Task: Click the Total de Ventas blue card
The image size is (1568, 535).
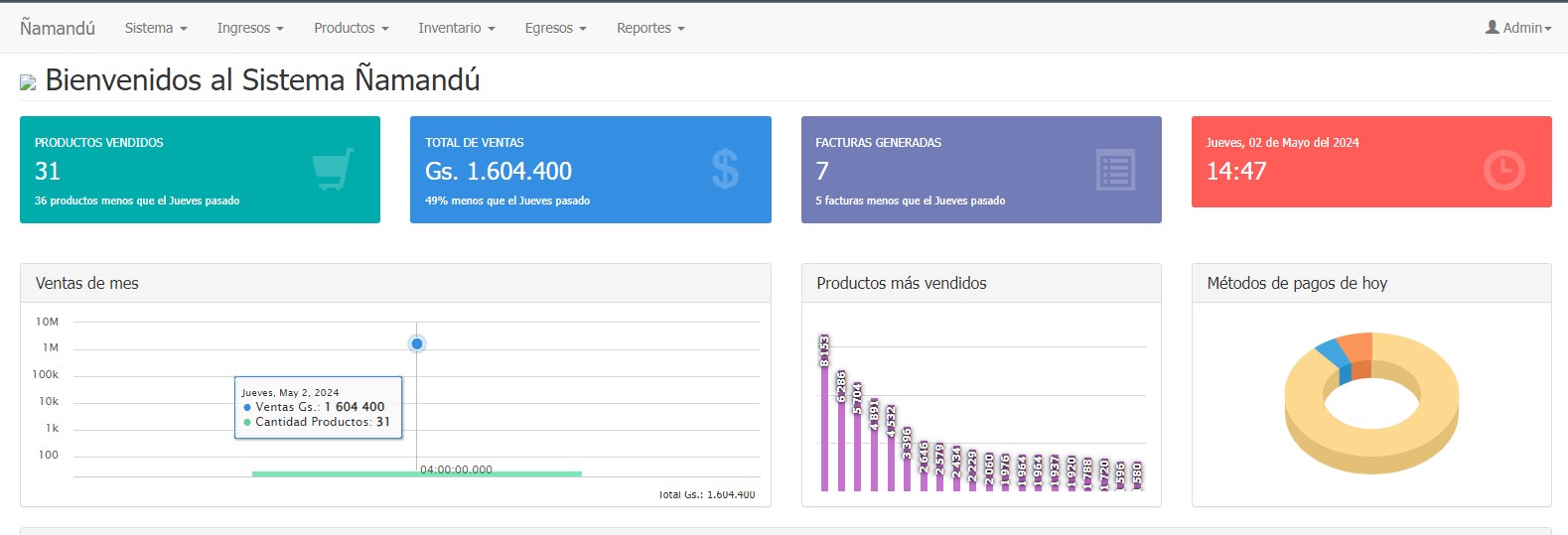Action: click(x=590, y=169)
